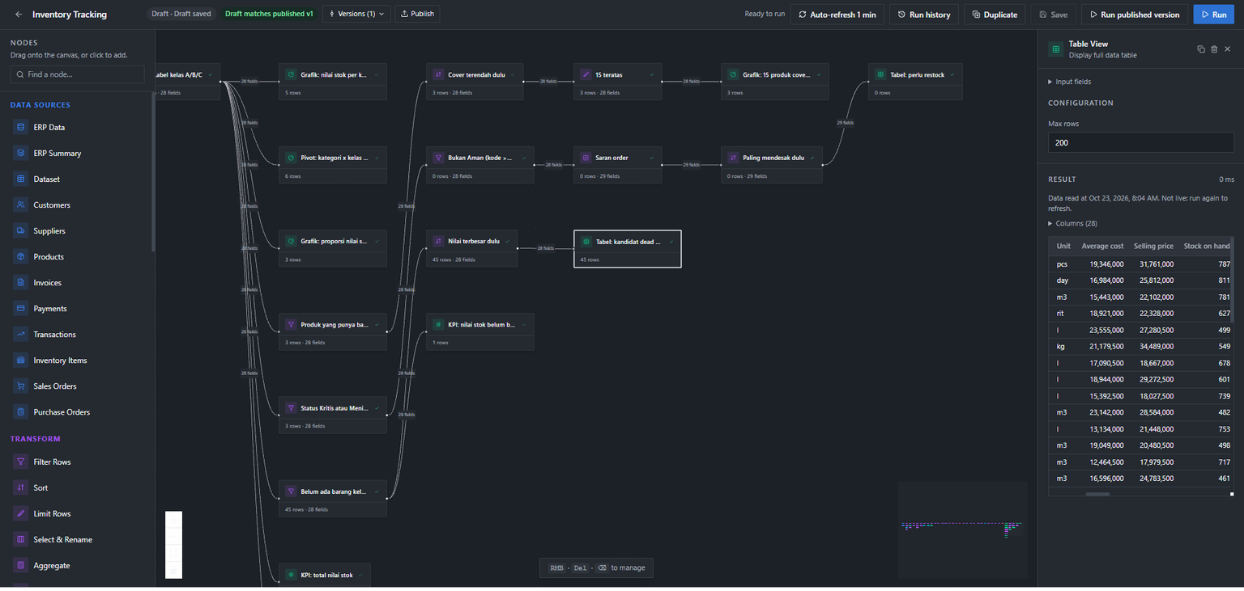Add a Filter Rows transform node
1244x591 pixels.
(x=77, y=462)
